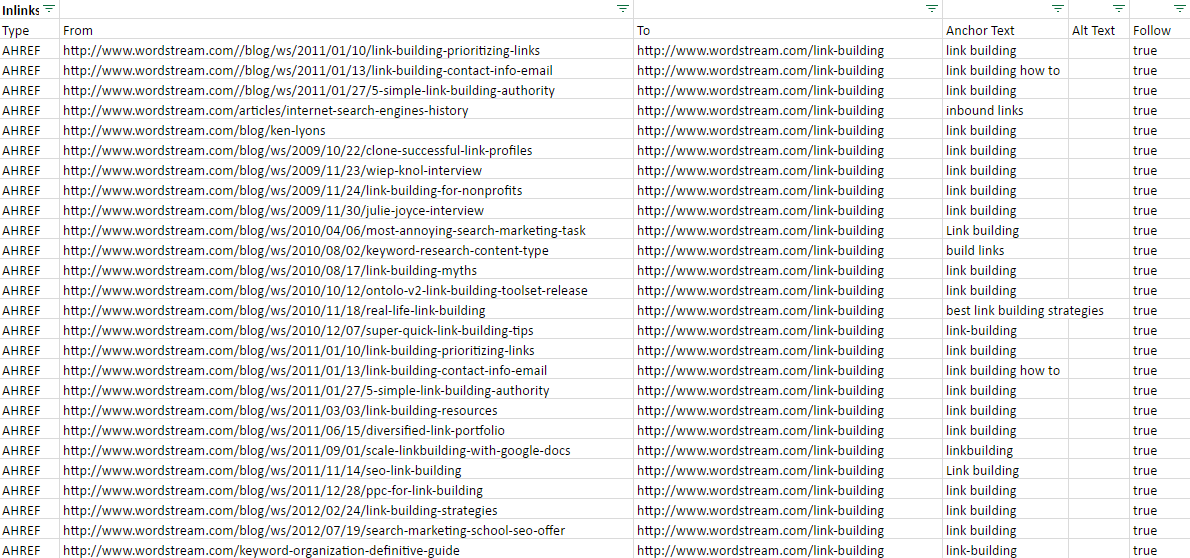Click the internet-search-engines-history URL
This screenshot has height=558, width=1190.
pos(265,110)
